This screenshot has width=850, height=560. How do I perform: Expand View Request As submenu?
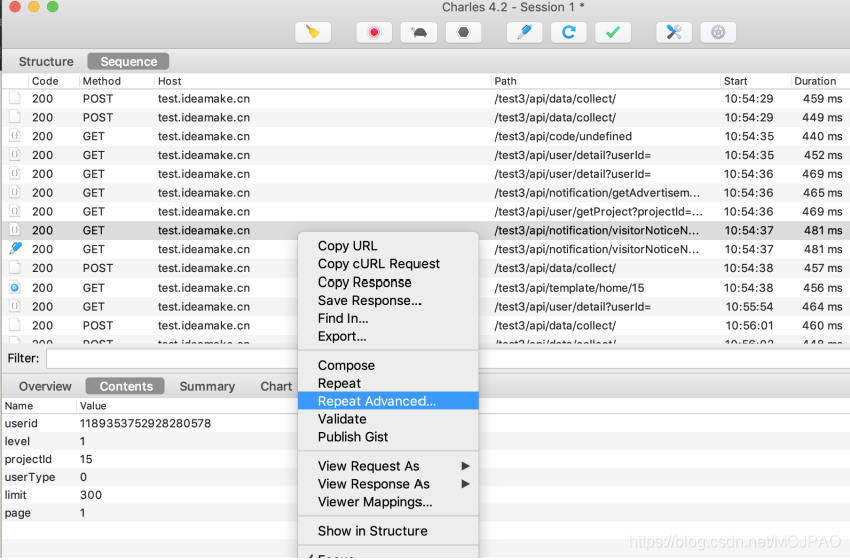(x=388, y=466)
